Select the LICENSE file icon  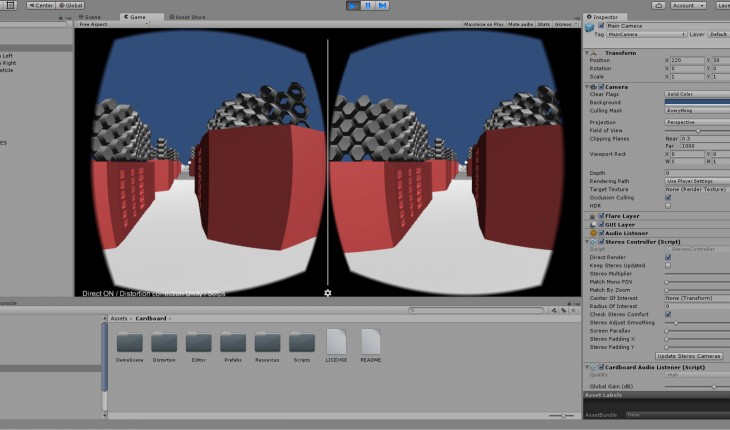pyautogui.click(x=336, y=342)
